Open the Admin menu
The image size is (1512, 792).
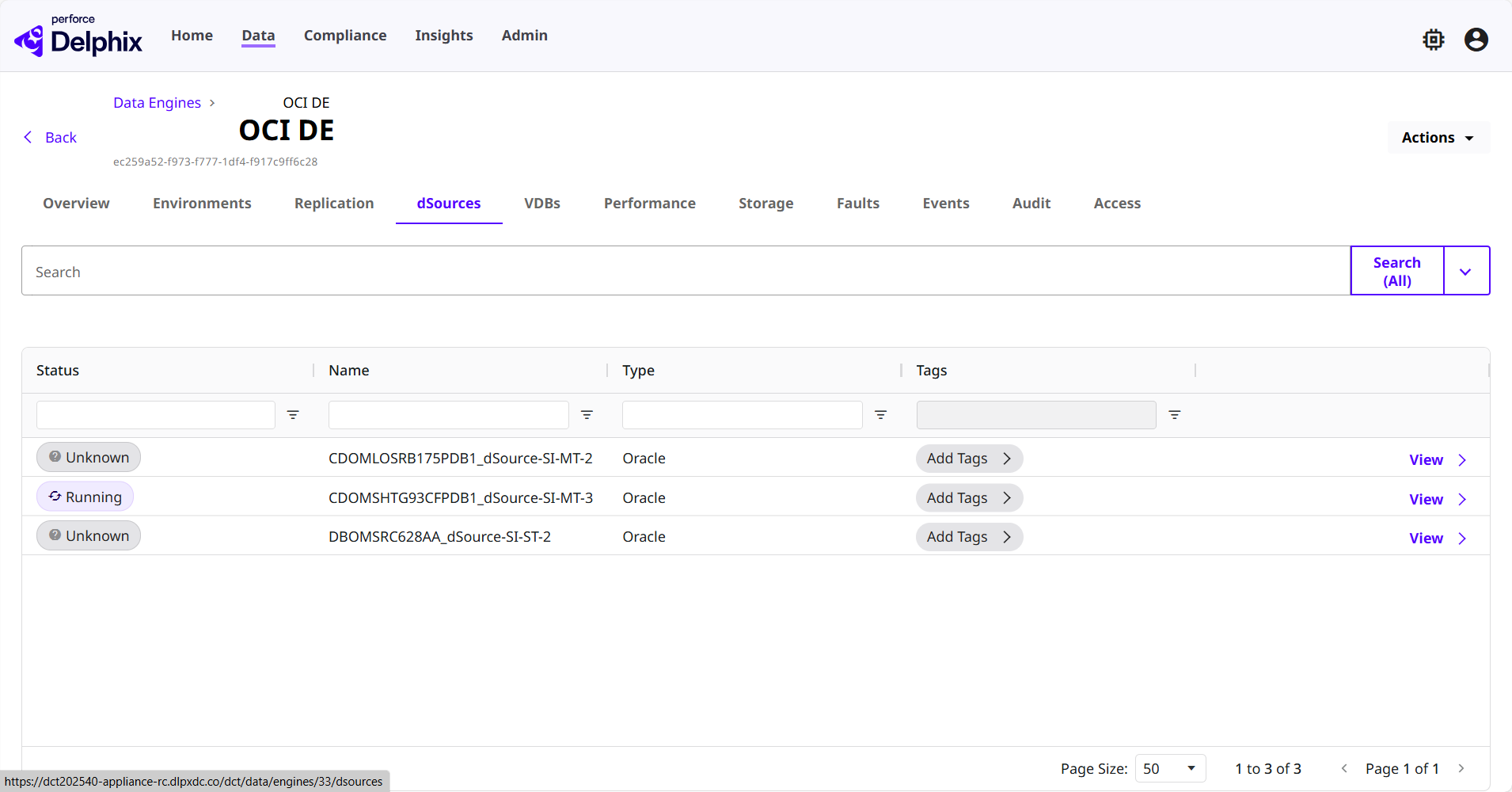[525, 36]
